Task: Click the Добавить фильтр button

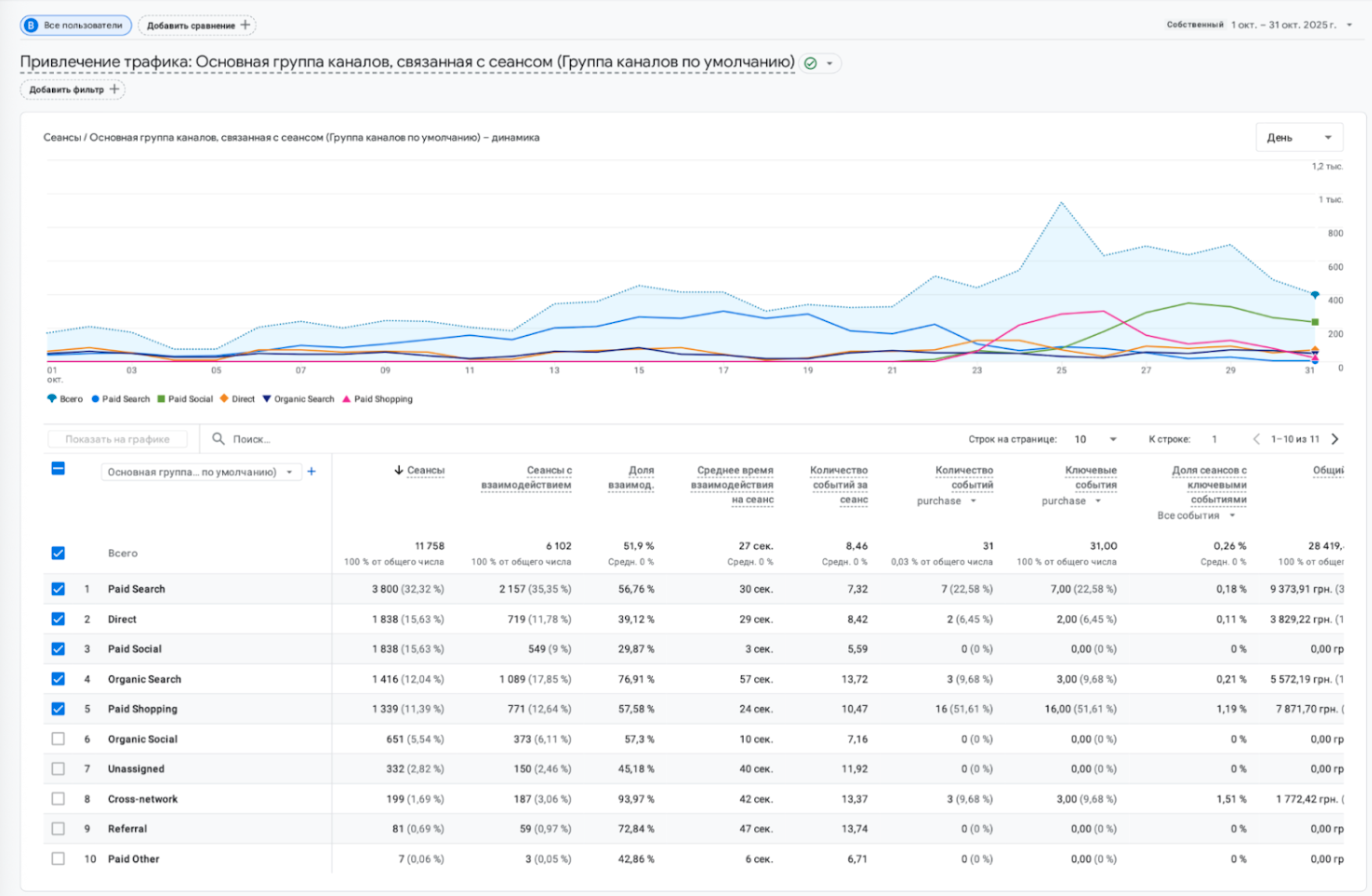Action: pyautogui.click(x=73, y=89)
